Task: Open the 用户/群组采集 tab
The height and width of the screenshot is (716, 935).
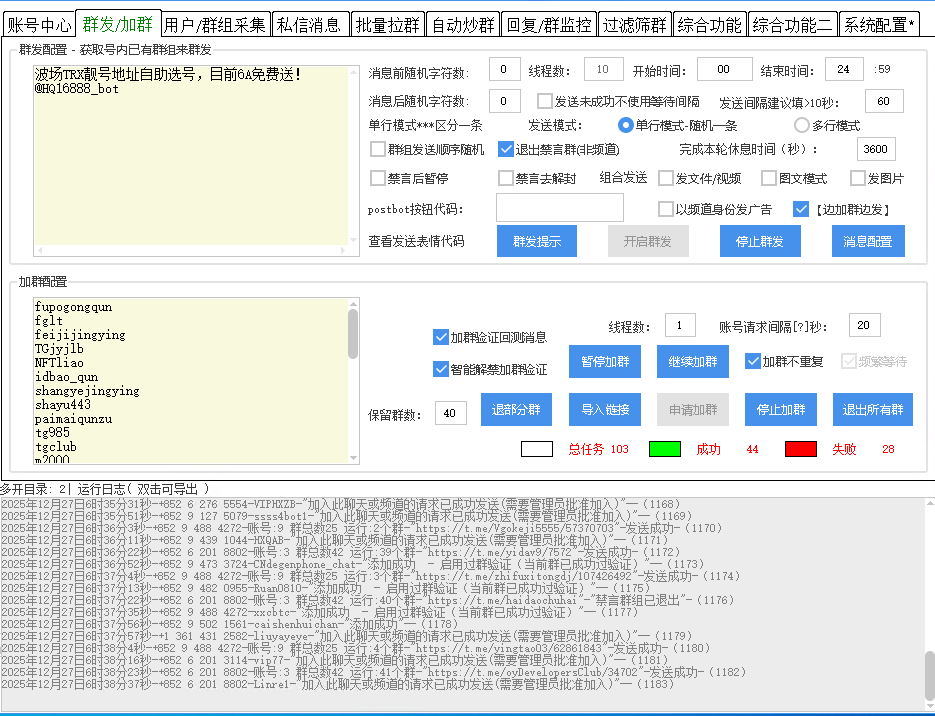Action: [215, 25]
